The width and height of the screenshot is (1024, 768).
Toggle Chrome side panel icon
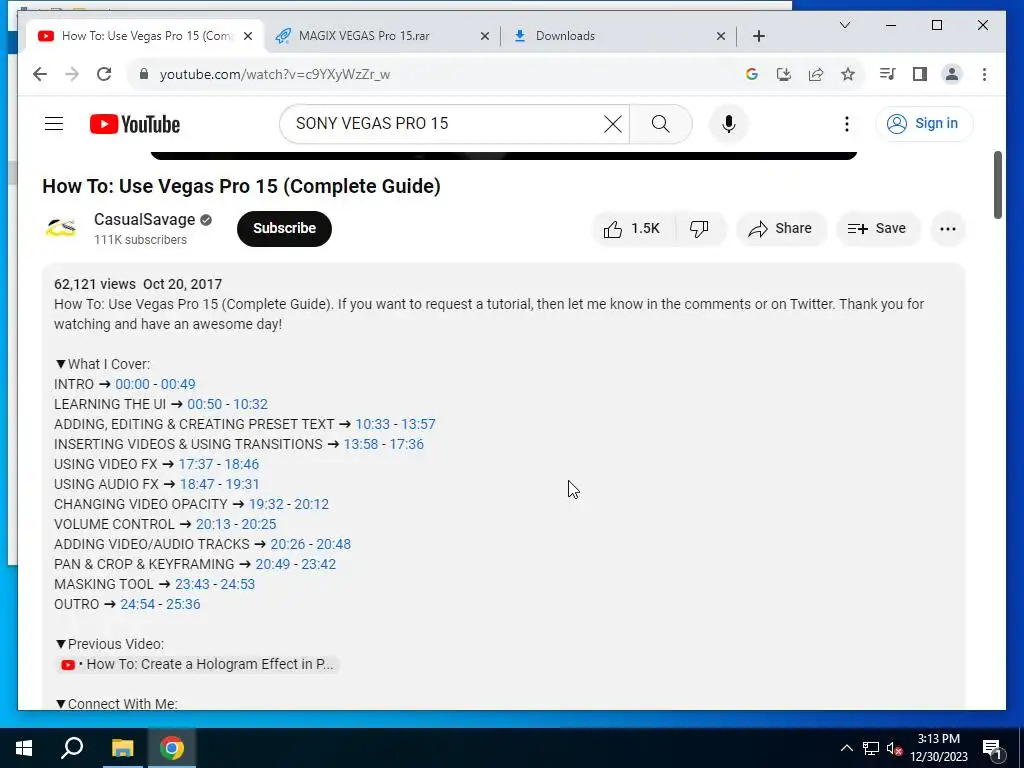coord(920,74)
